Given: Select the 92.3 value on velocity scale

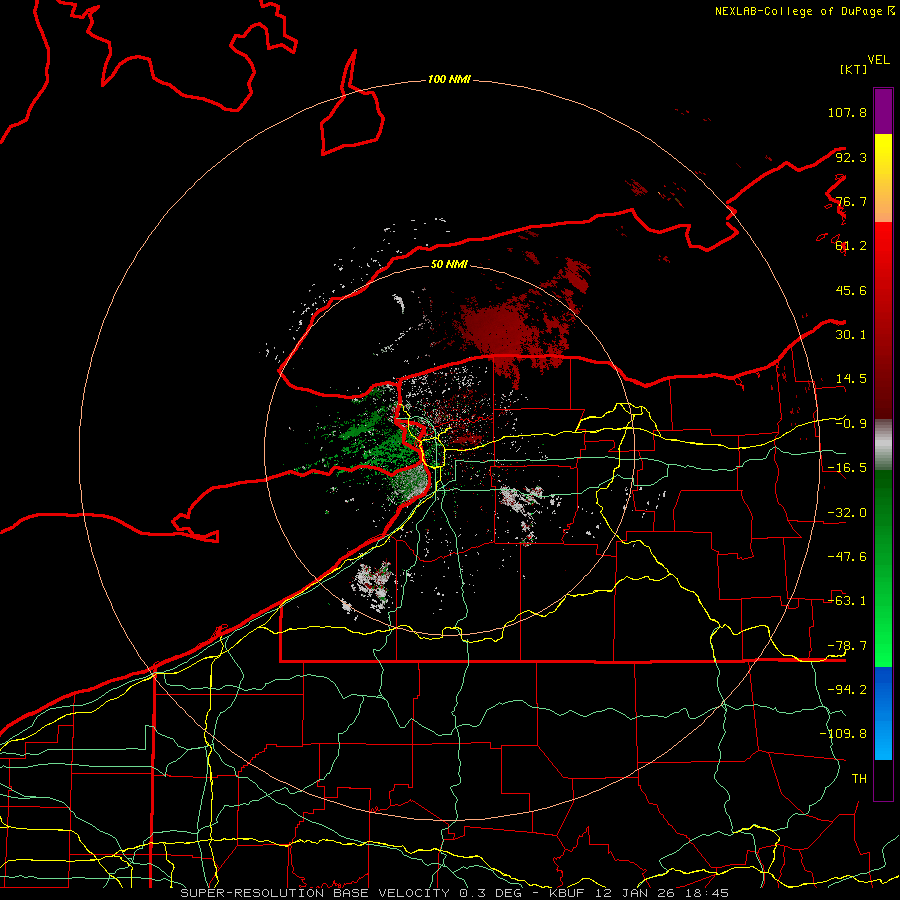Looking at the screenshot, I should click(x=851, y=157).
